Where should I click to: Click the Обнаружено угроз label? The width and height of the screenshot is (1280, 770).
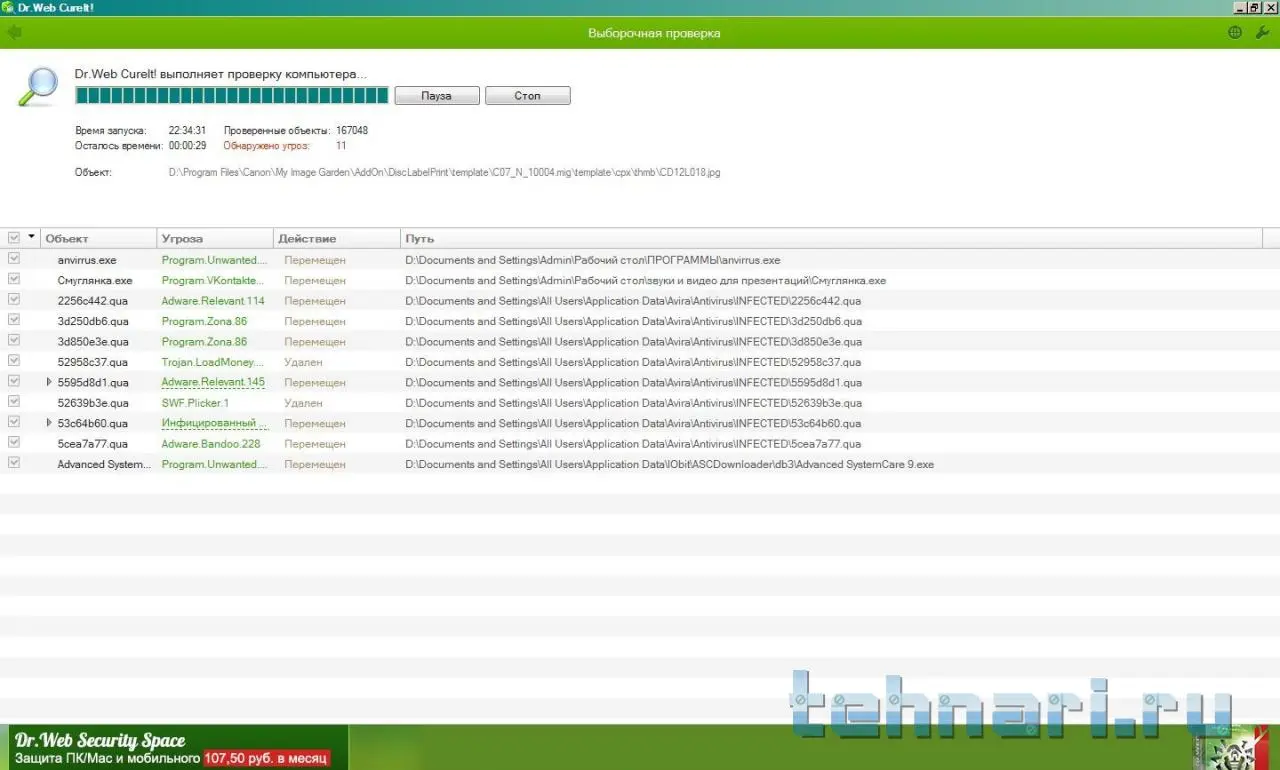pyautogui.click(x=267, y=146)
